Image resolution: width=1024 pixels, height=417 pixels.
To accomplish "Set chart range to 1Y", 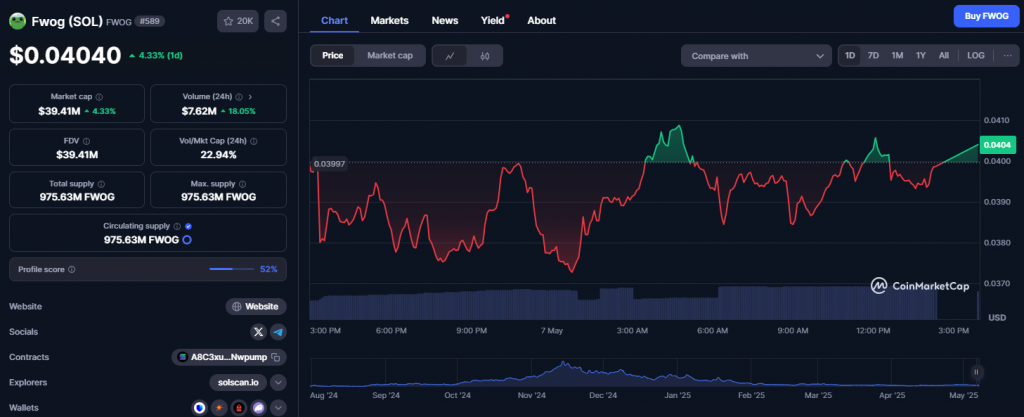I will pyautogui.click(x=921, y=55).
